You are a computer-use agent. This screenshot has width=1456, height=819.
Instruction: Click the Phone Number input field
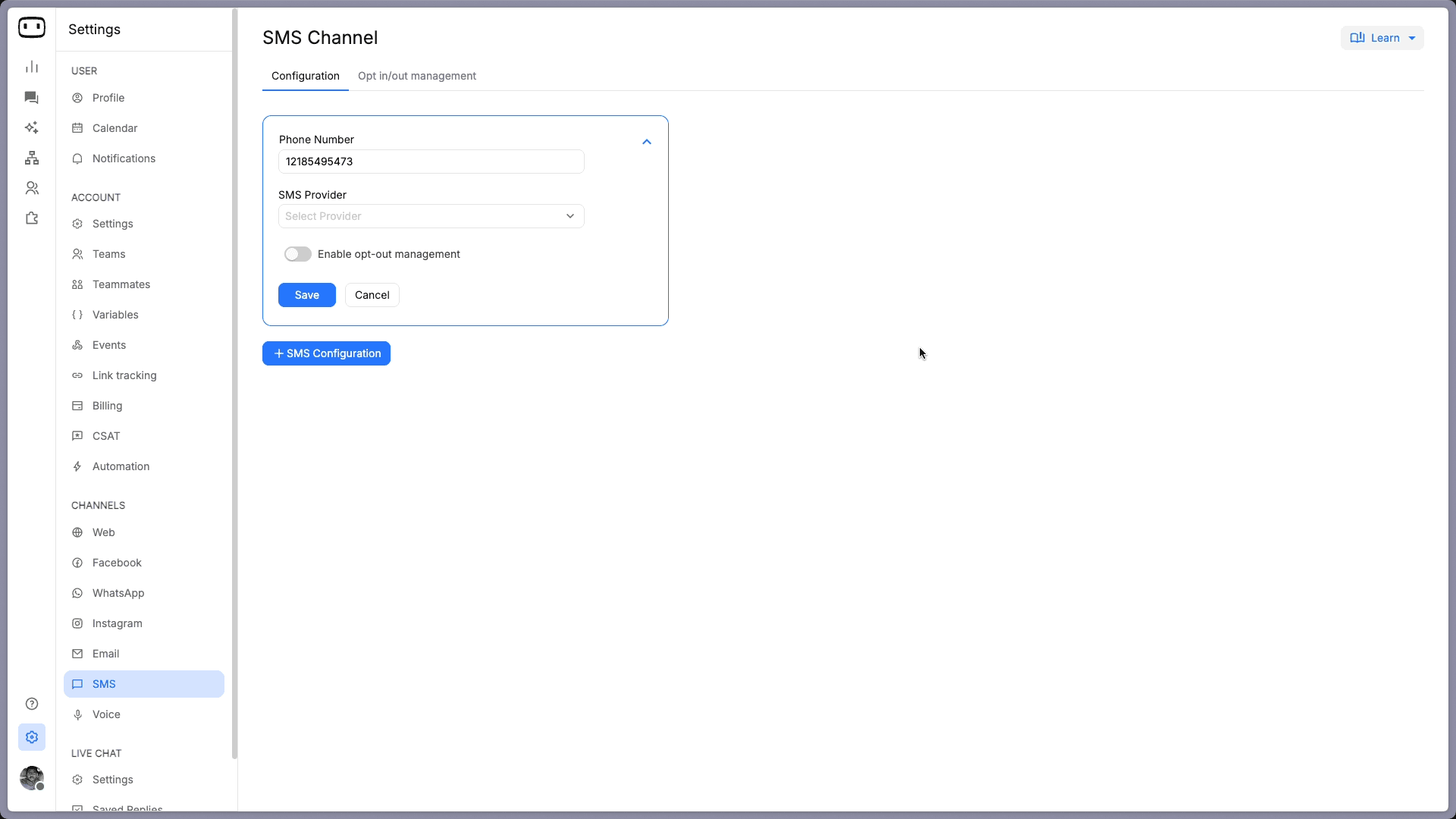[431, 162]
